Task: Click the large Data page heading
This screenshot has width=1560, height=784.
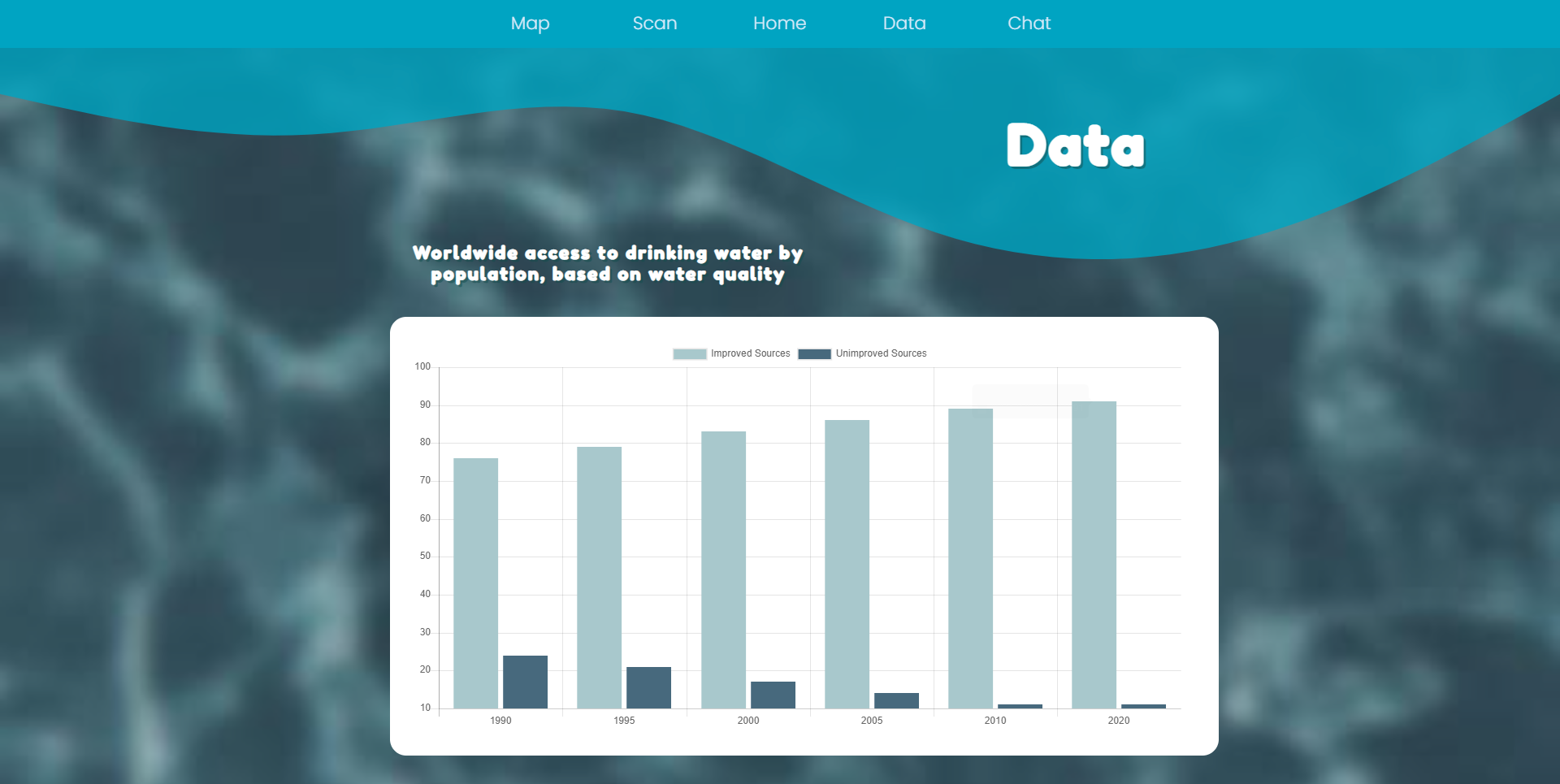Action: click(x=1076, y=146)
